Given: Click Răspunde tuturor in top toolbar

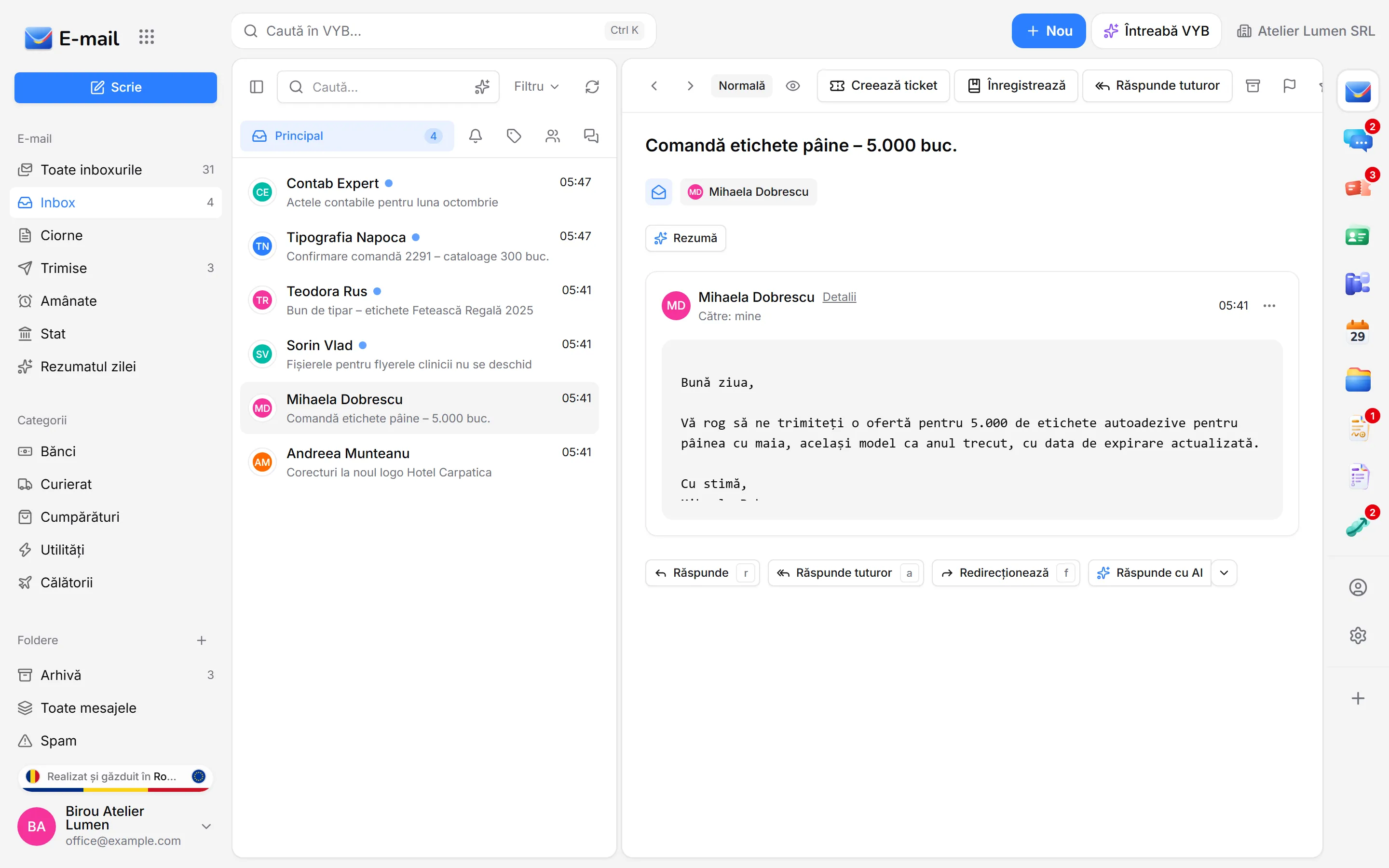Looking at the screenshot, I should point(1157,86).
